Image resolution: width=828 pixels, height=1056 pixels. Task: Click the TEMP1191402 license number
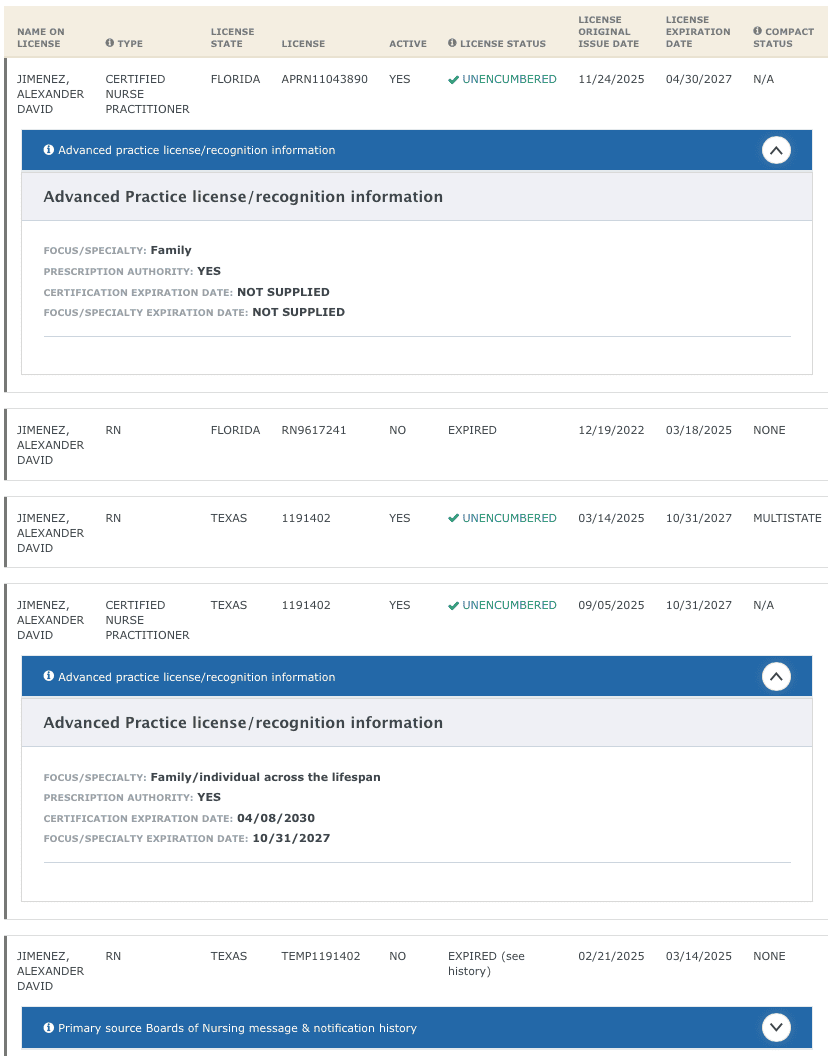click(x=322, y=956)
